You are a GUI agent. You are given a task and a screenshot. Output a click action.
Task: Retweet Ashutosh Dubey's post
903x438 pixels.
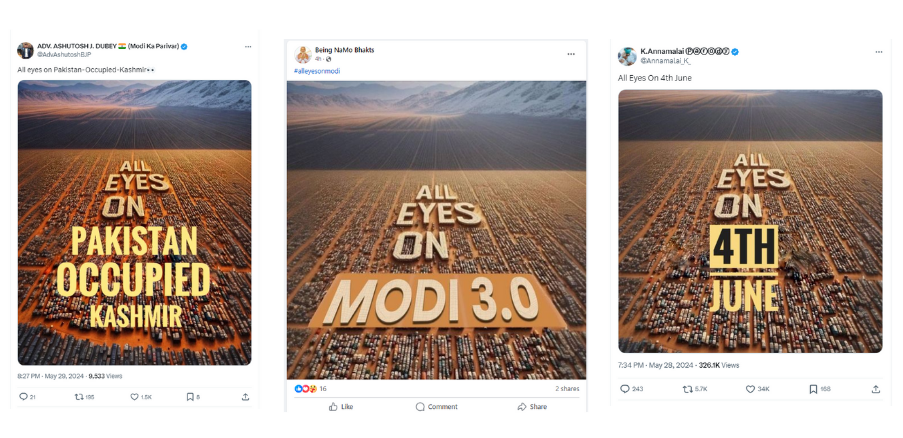tap(79, 397)
